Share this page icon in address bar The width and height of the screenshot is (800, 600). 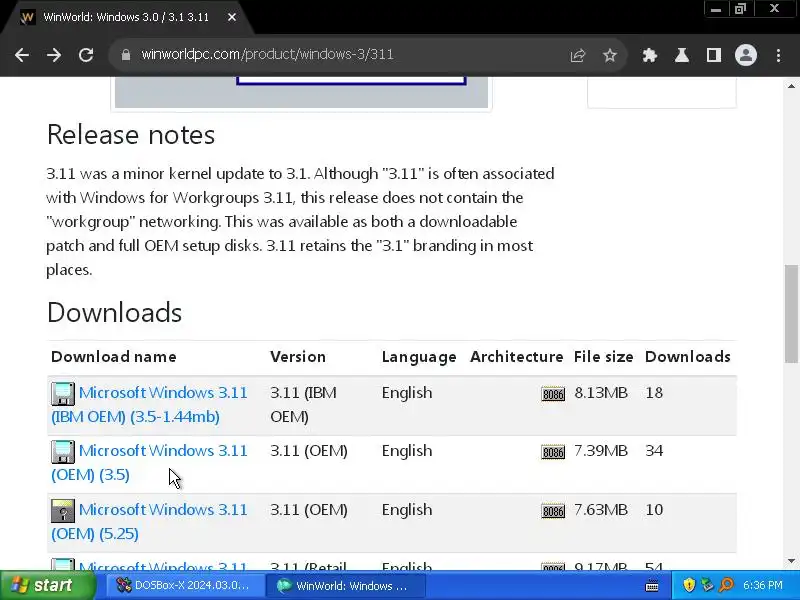[x=578, y=55]
